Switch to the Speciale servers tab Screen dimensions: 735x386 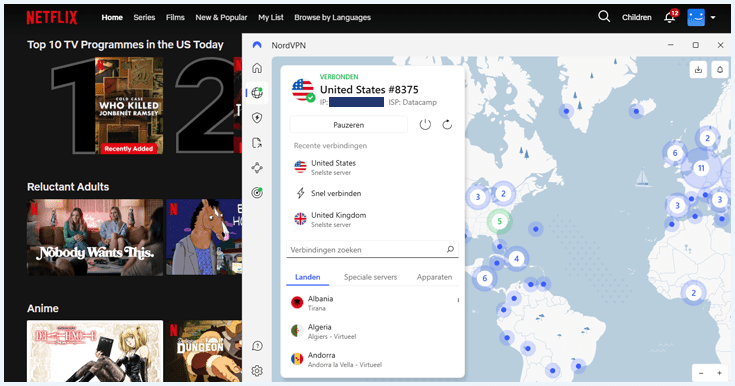click(x=370, y=277)
